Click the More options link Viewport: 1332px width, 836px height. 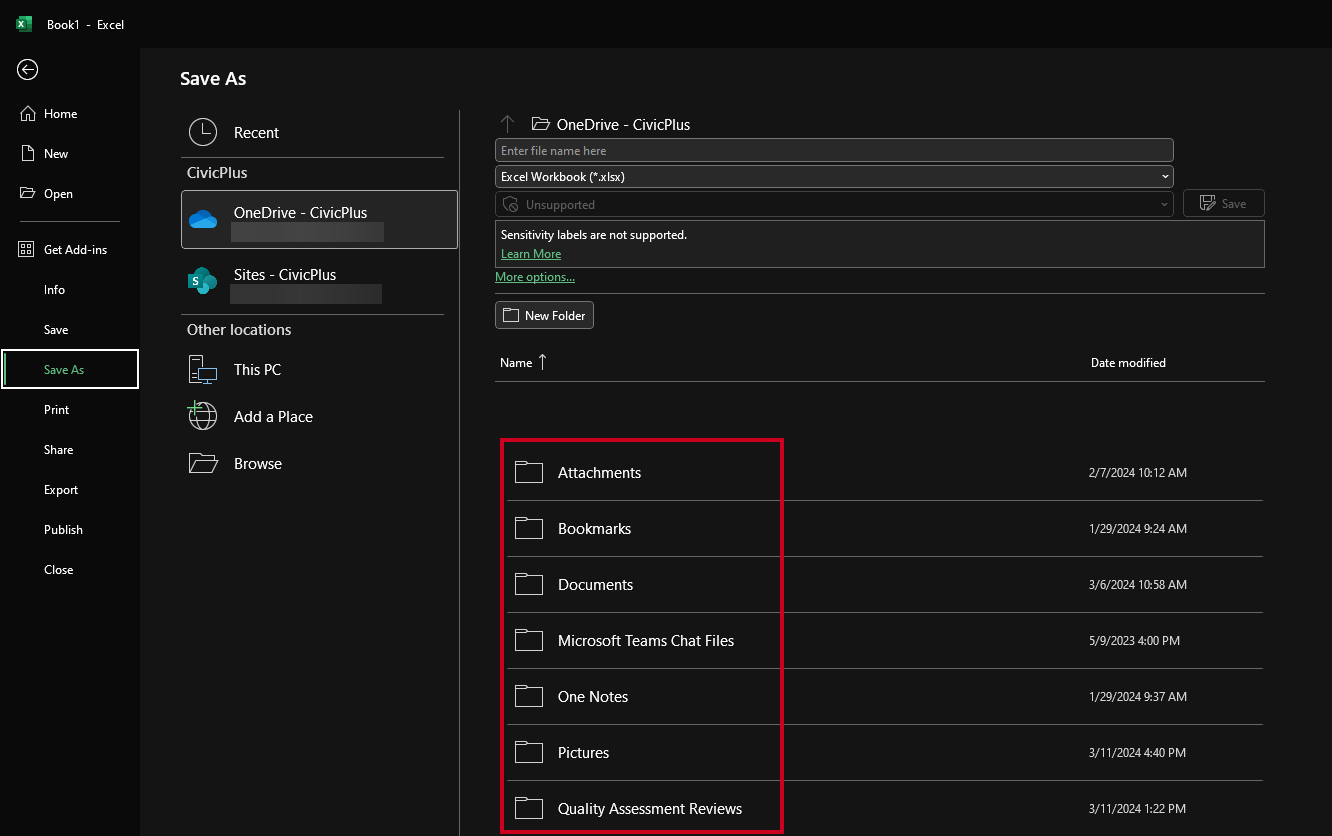[x=535, y=277]
